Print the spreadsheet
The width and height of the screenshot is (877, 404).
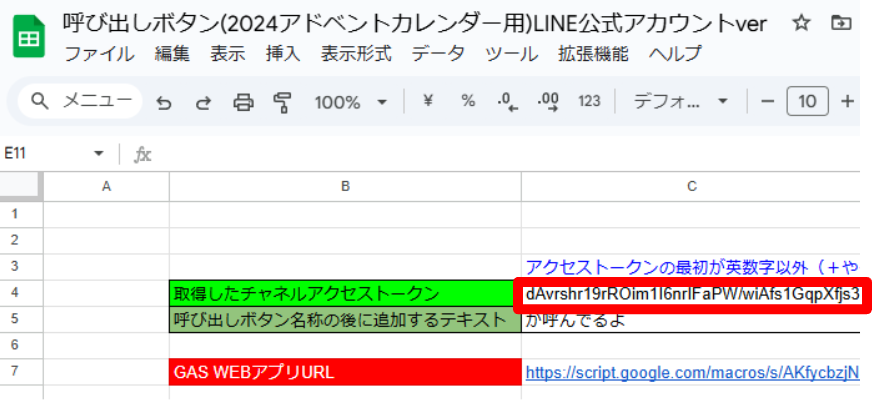(243, 102)
